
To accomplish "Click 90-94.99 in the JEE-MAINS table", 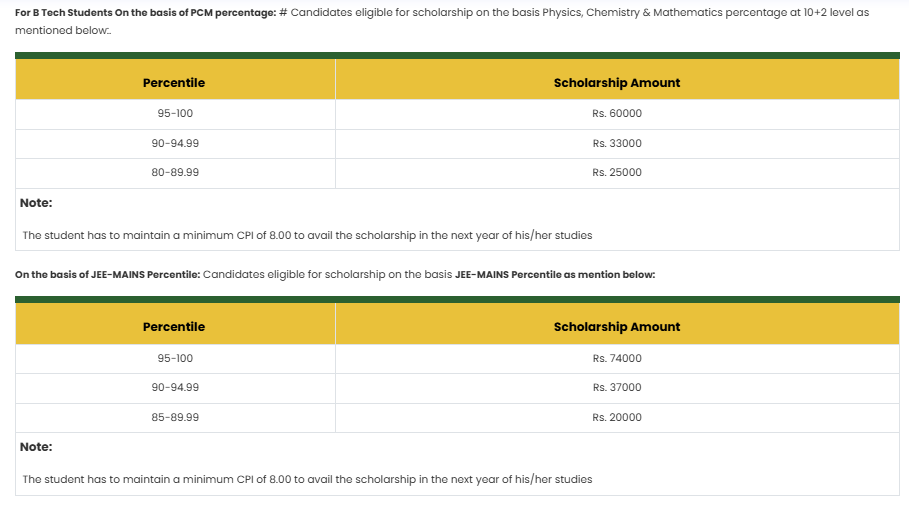I will pyautogui.click(x=175, y=388).
